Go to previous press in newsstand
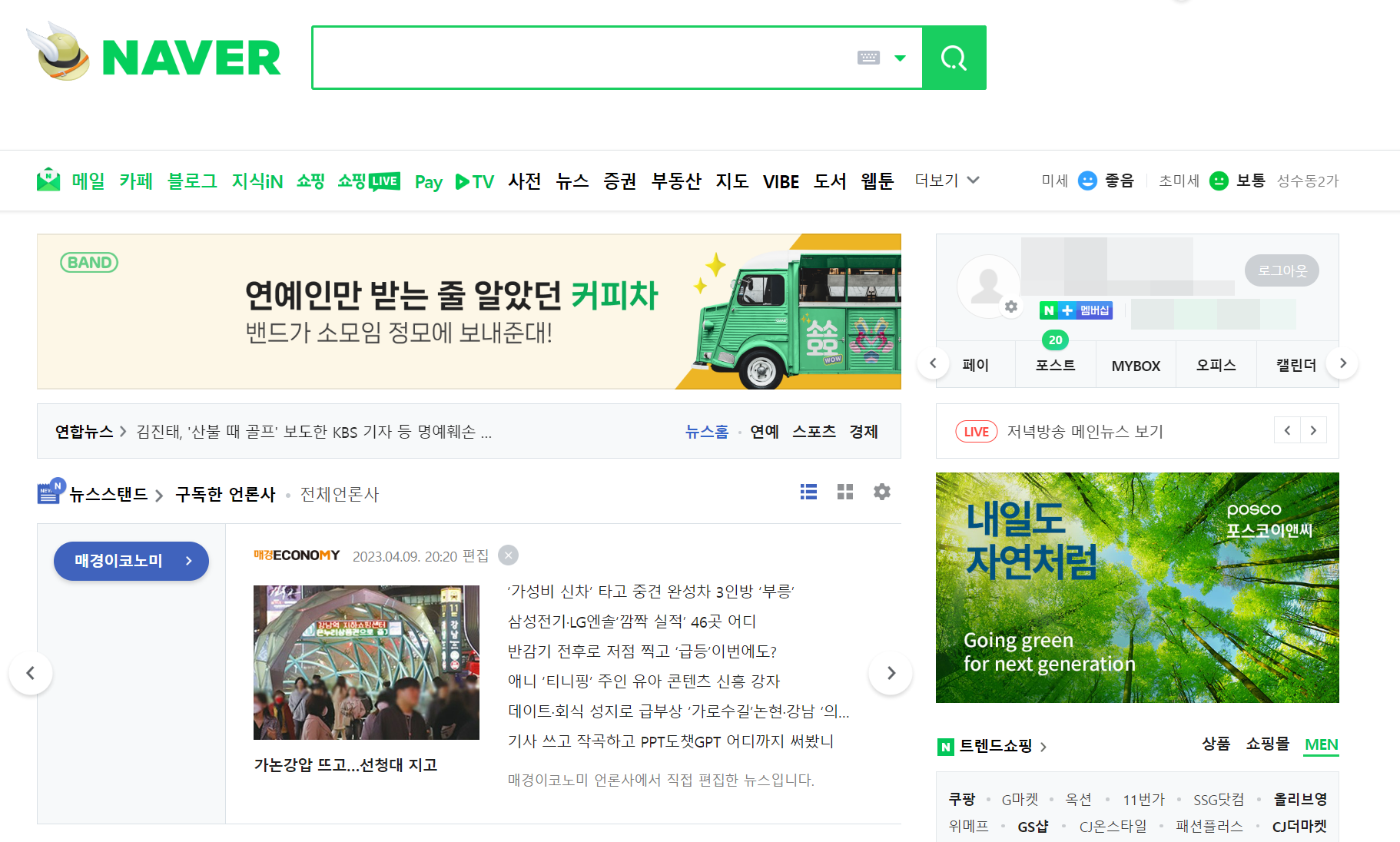This screenshot has width=1400, height=842. (31, 673)
